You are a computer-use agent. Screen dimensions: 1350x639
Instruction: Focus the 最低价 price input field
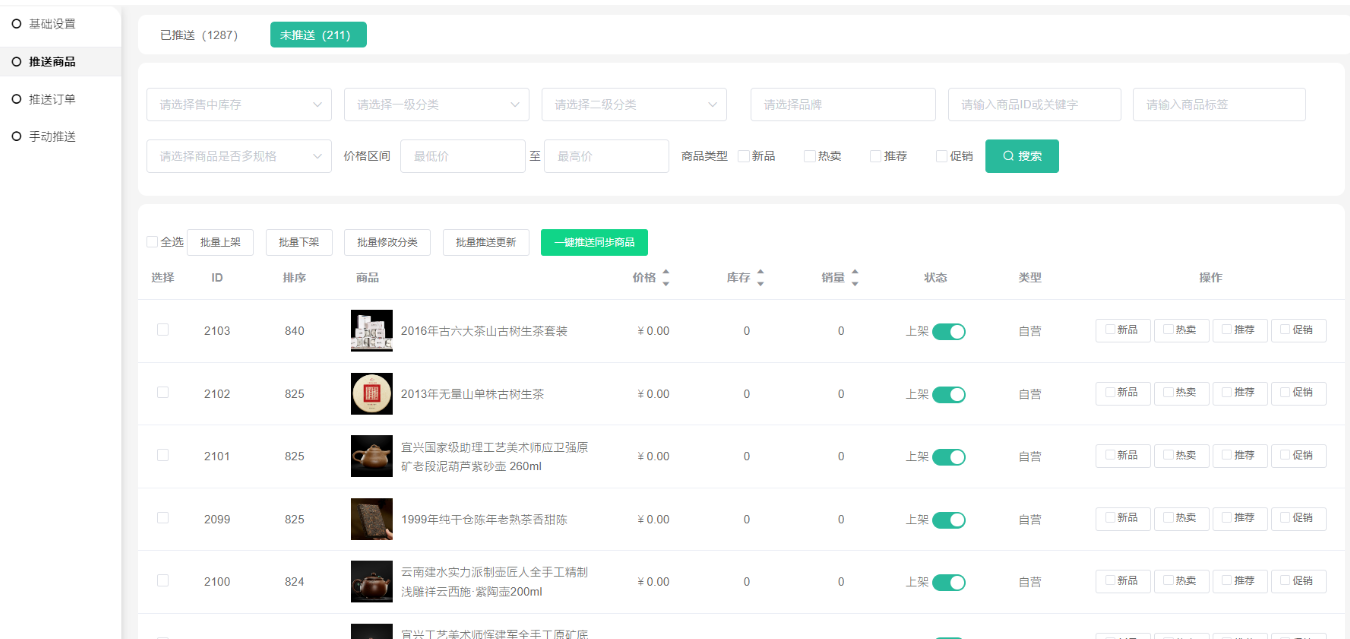pos(462,156)
